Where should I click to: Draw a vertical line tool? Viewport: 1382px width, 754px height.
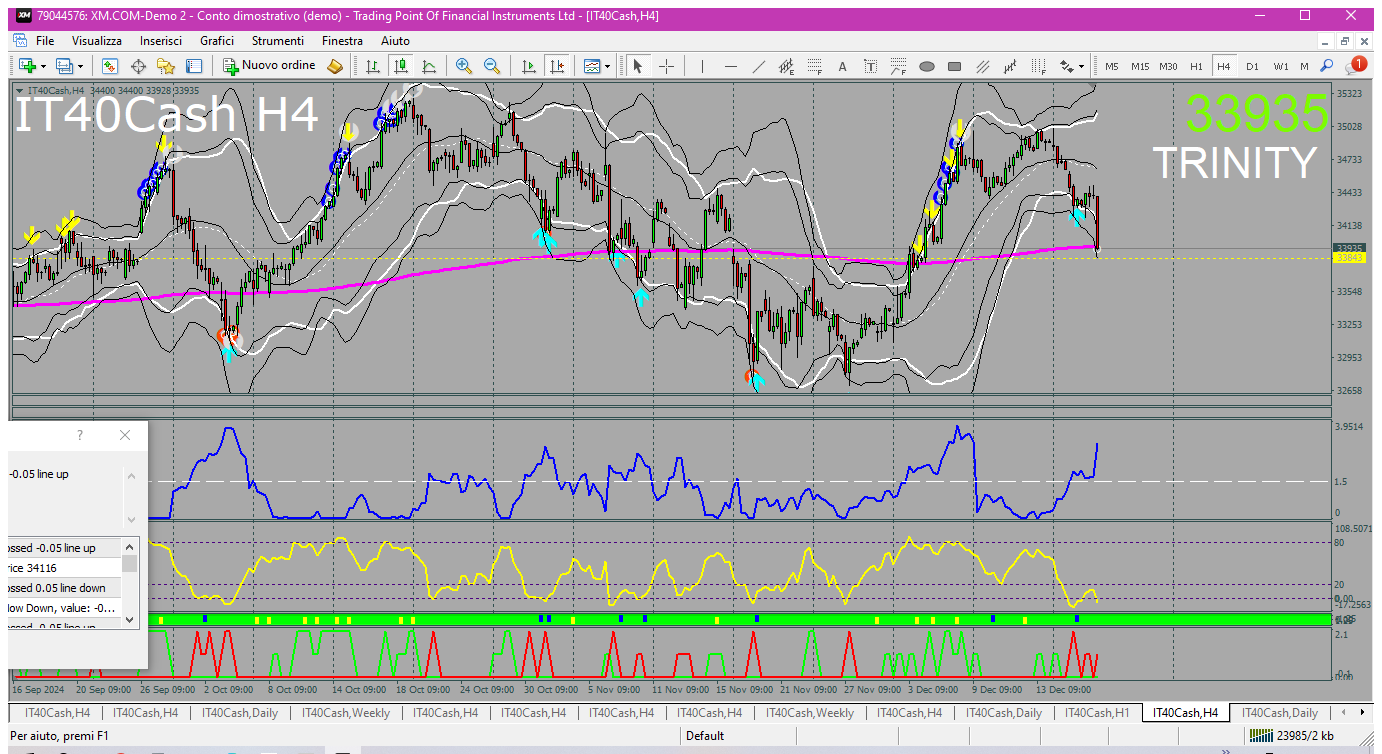coord(703,66)
